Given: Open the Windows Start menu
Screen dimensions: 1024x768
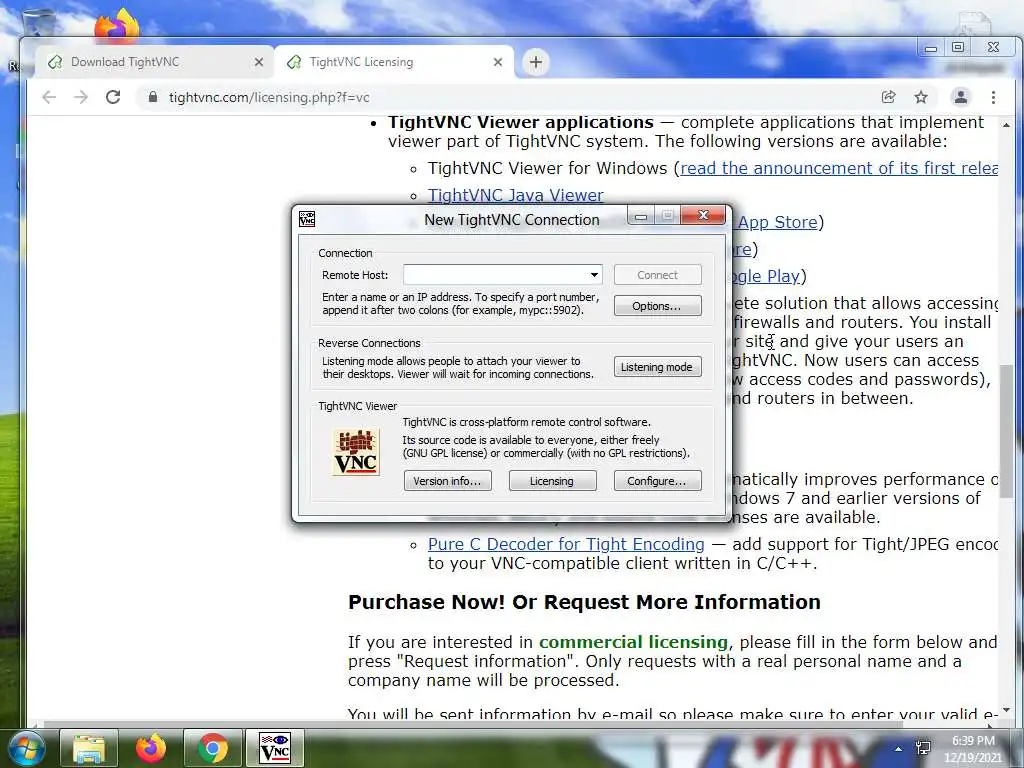Looking at the screenshot, I should 25,748.
